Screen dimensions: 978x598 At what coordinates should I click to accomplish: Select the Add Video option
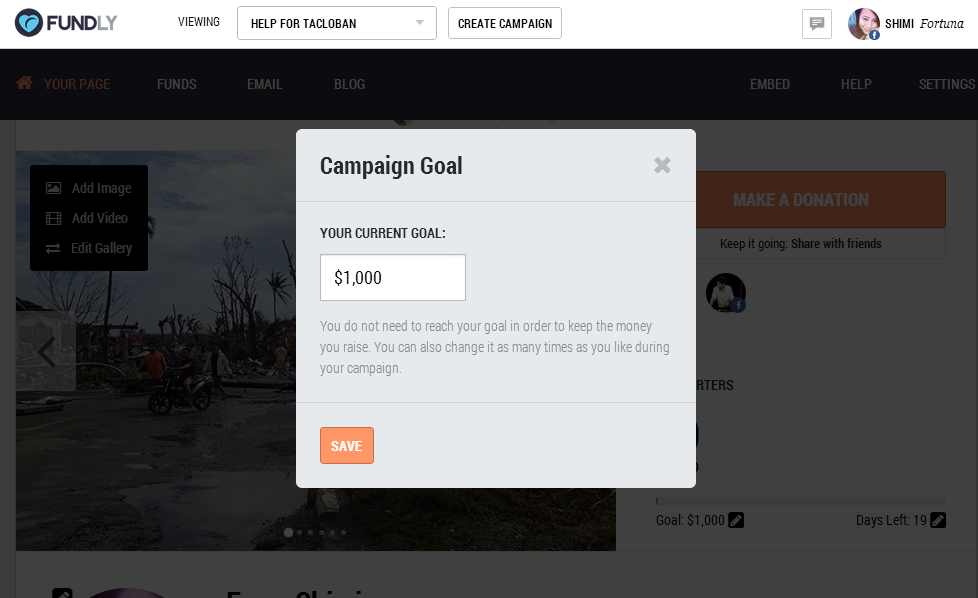tap(87, 218)
